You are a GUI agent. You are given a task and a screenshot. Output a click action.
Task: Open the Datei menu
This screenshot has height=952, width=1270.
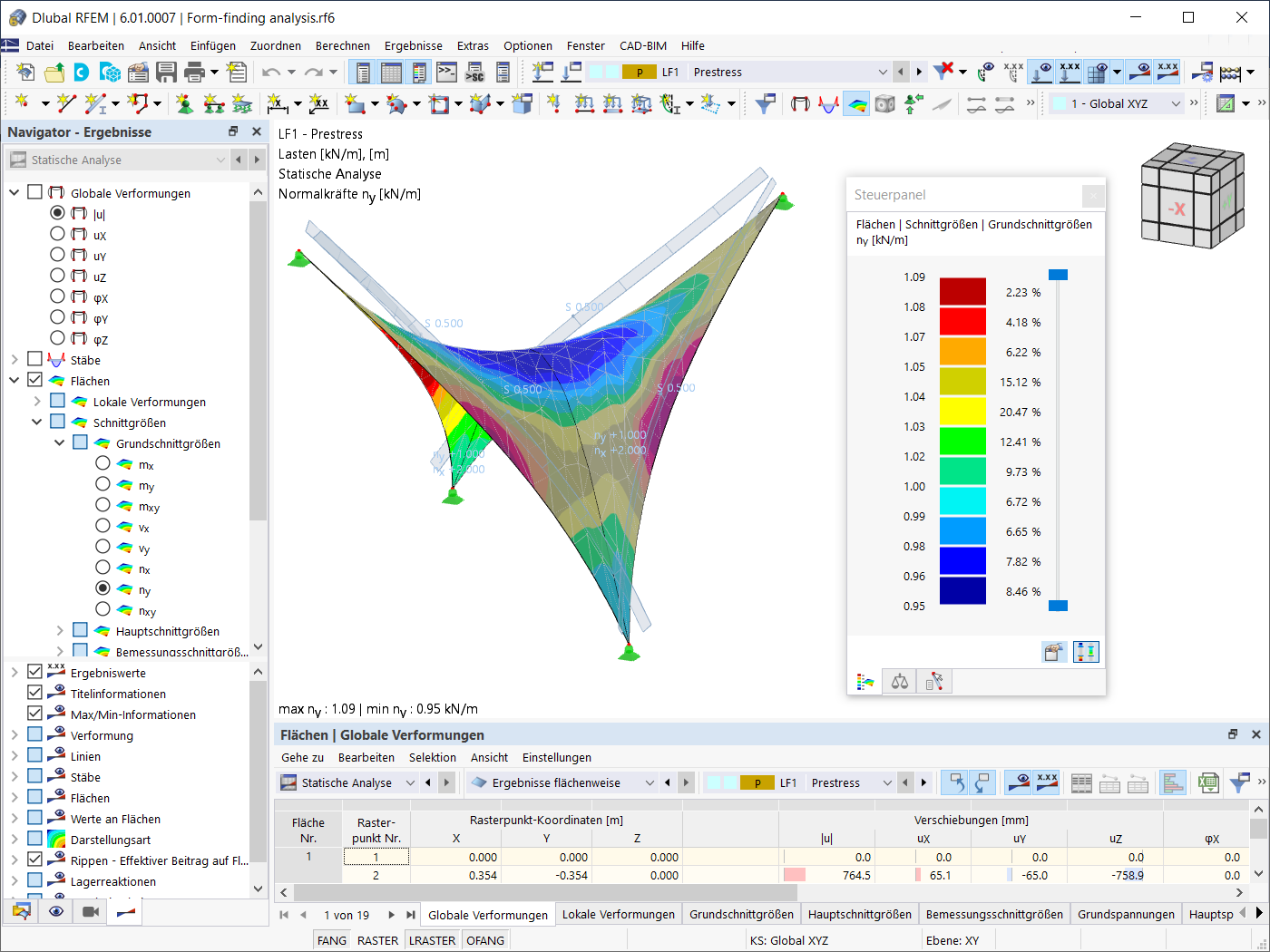[x=40, y=45]
